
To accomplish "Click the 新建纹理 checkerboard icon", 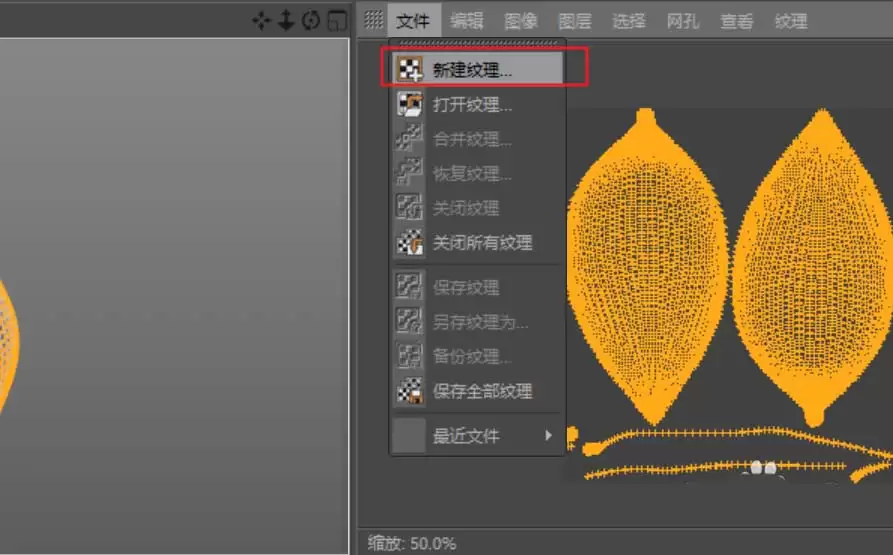I will [x=409, y=69].
